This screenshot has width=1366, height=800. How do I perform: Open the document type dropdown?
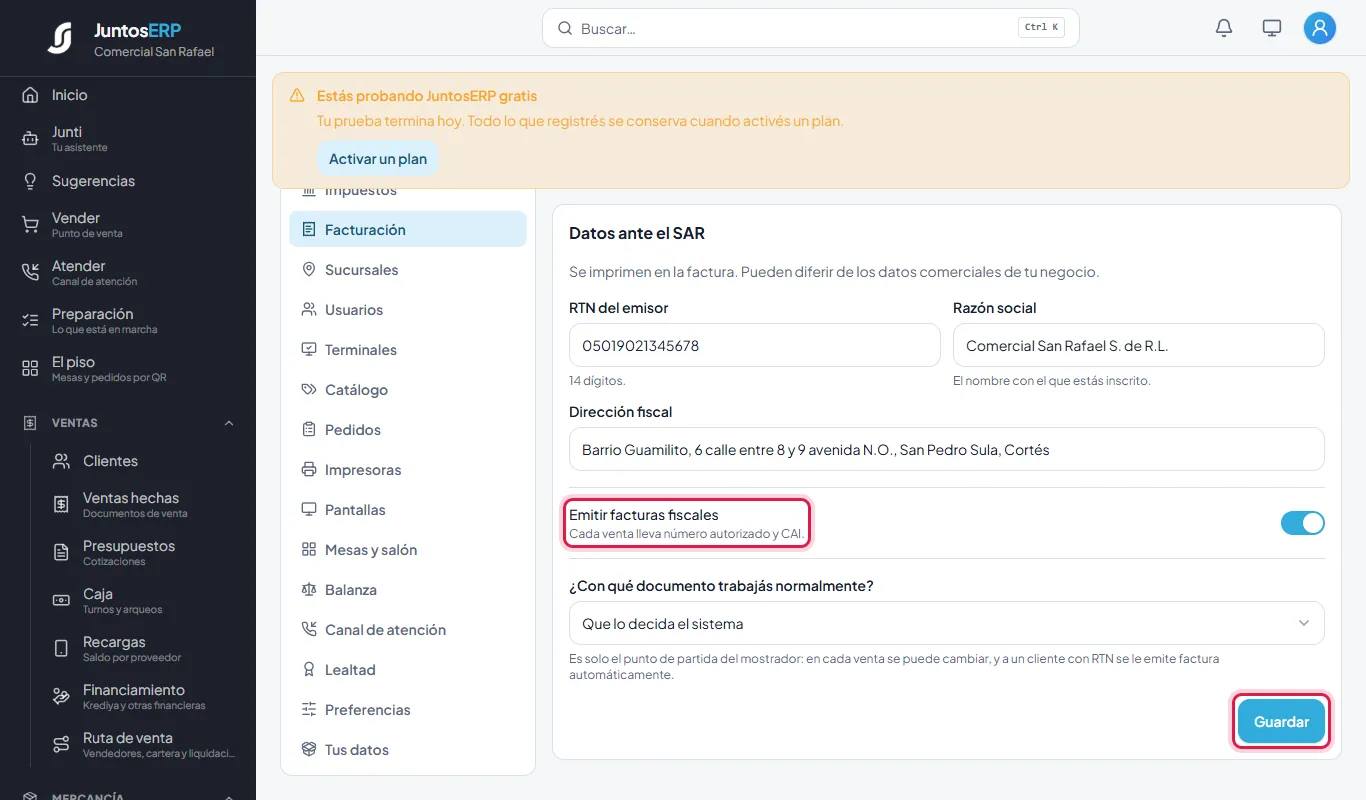(946, 623)
